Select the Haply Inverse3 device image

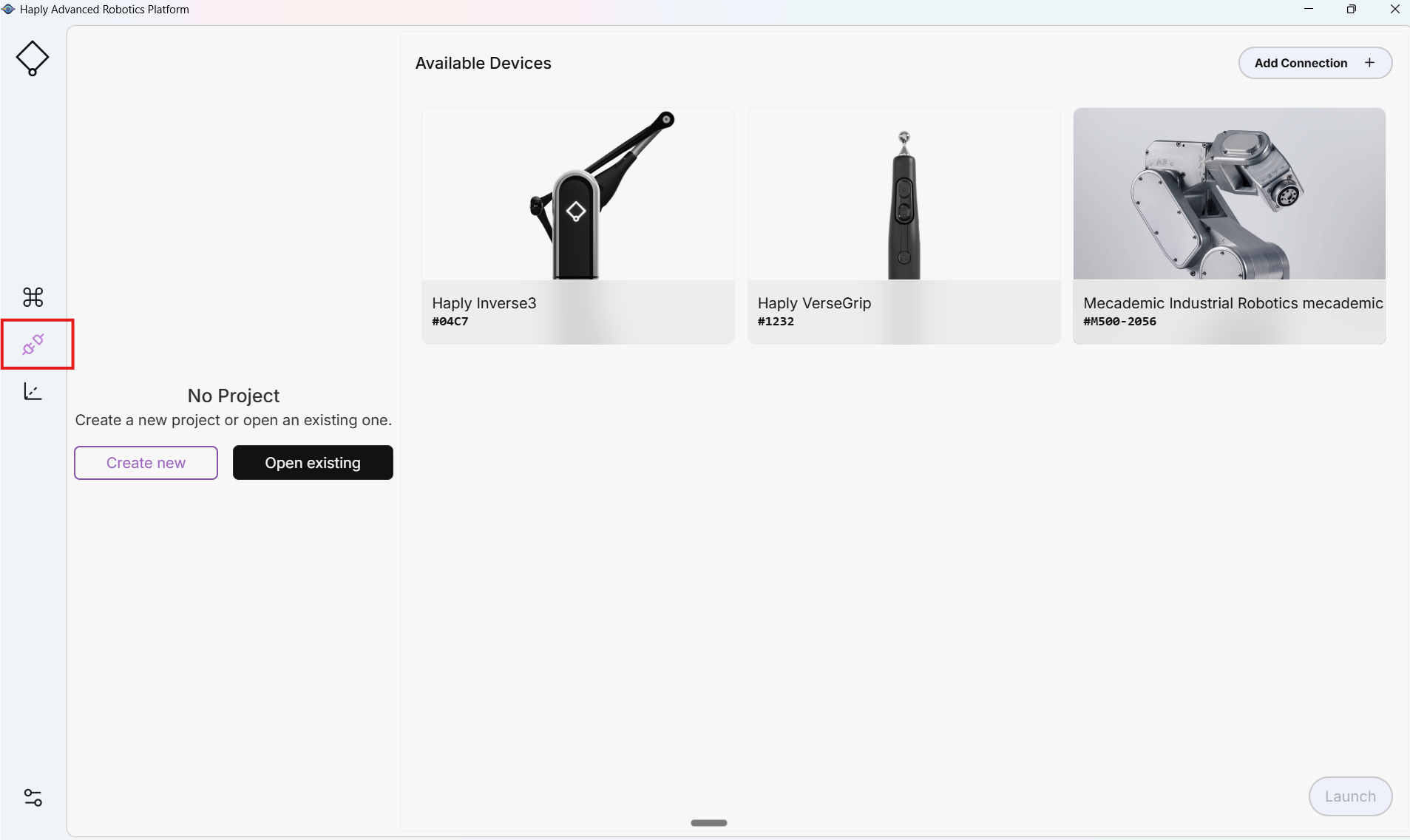[x=577, y=194]
